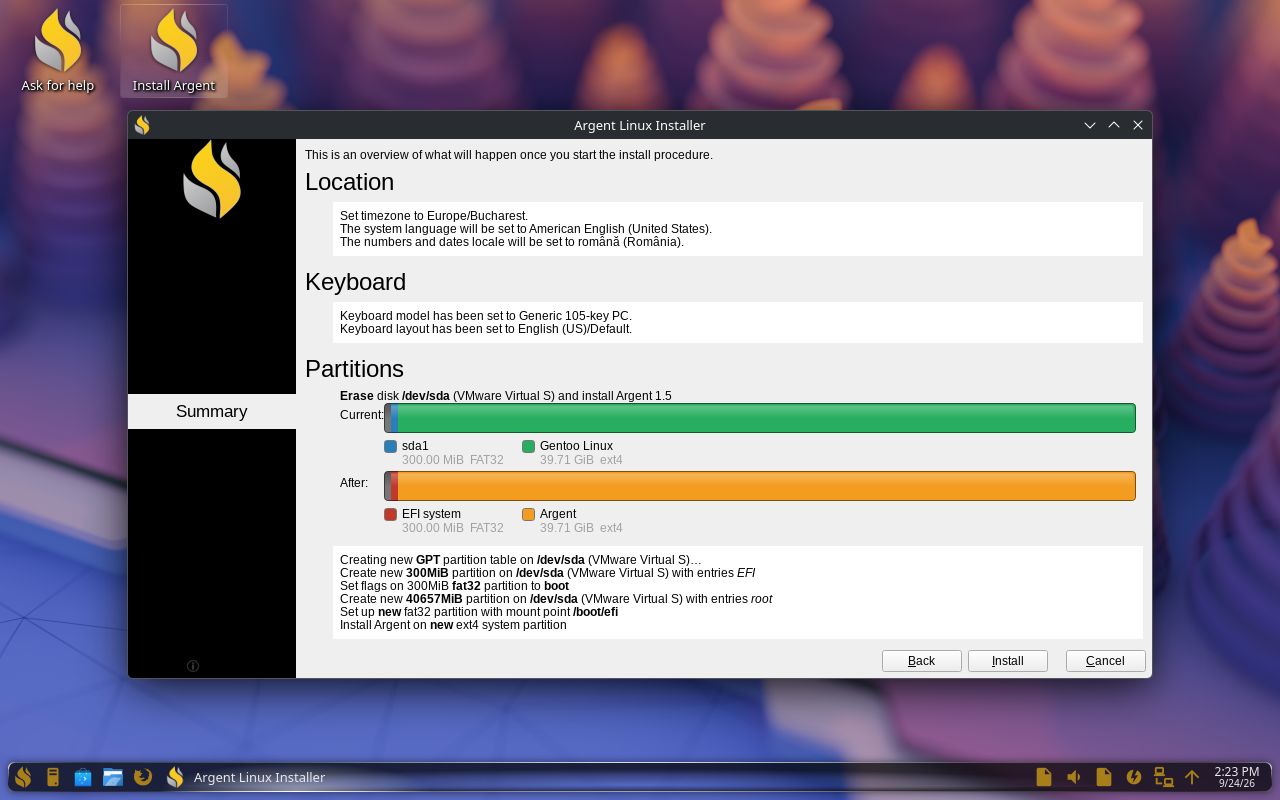Click the Back button

922,661
